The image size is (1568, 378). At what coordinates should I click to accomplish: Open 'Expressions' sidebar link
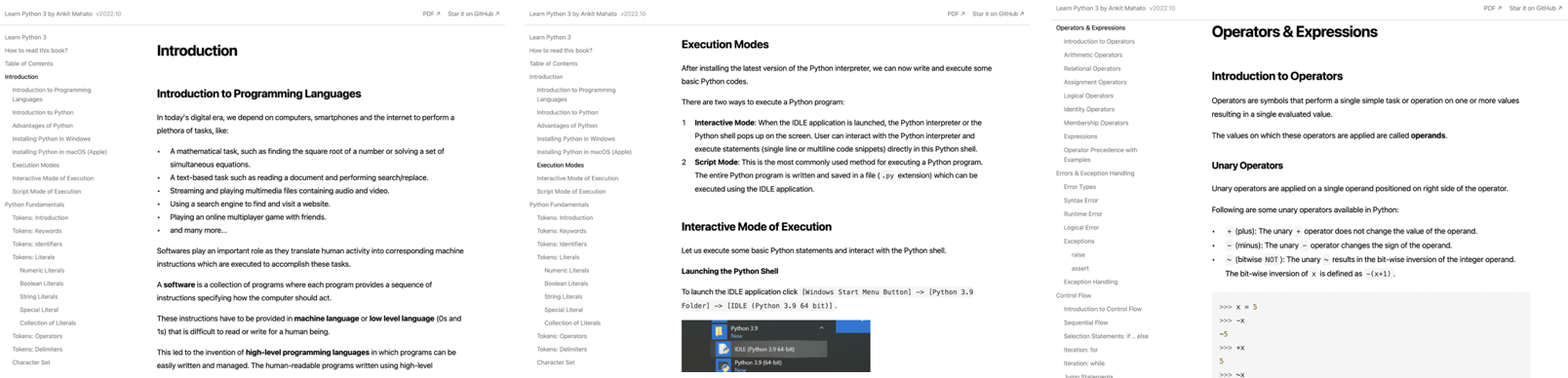(1080, 136)
